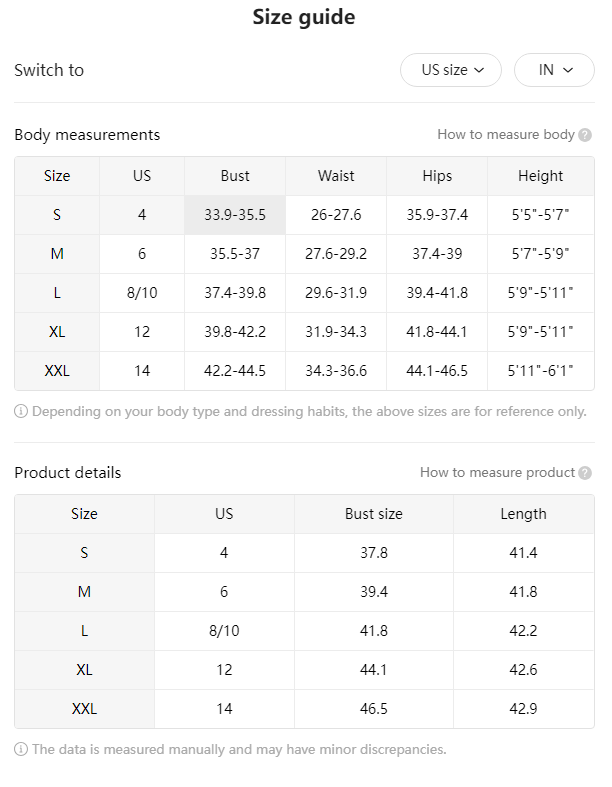Image resolution: width=612 pixels, height=787 pixels.
Task: Click the Waist column header
Action: pyautogui.click(x=336, y=176)
